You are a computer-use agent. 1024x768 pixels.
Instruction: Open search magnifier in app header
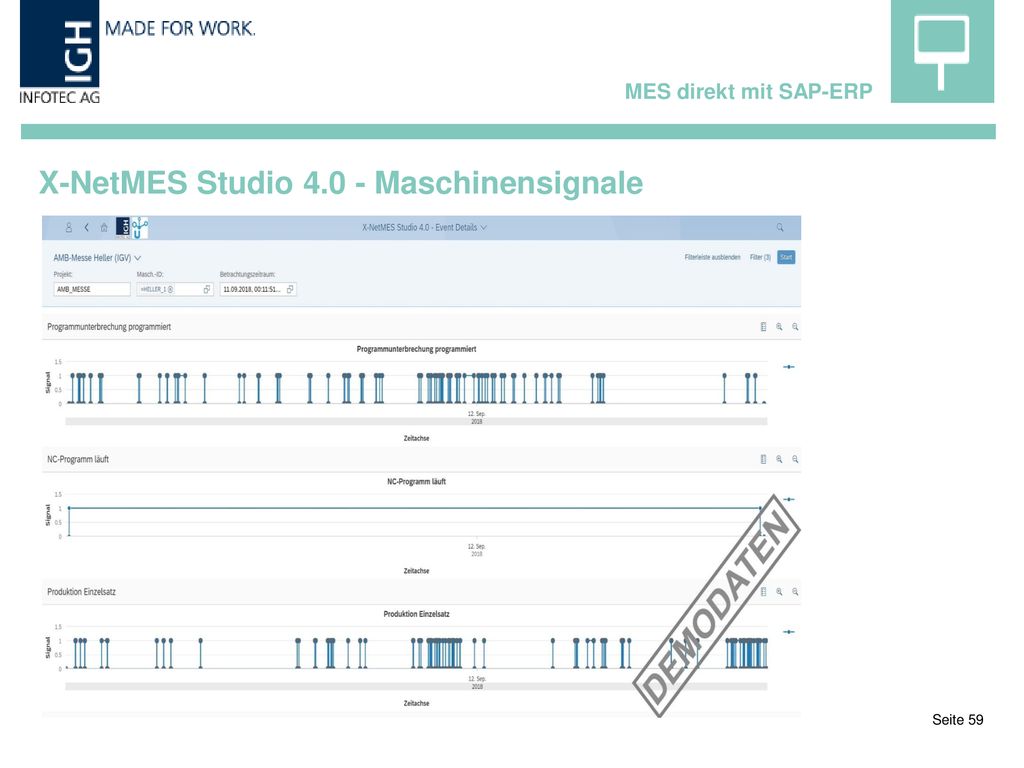pos(780,227)
